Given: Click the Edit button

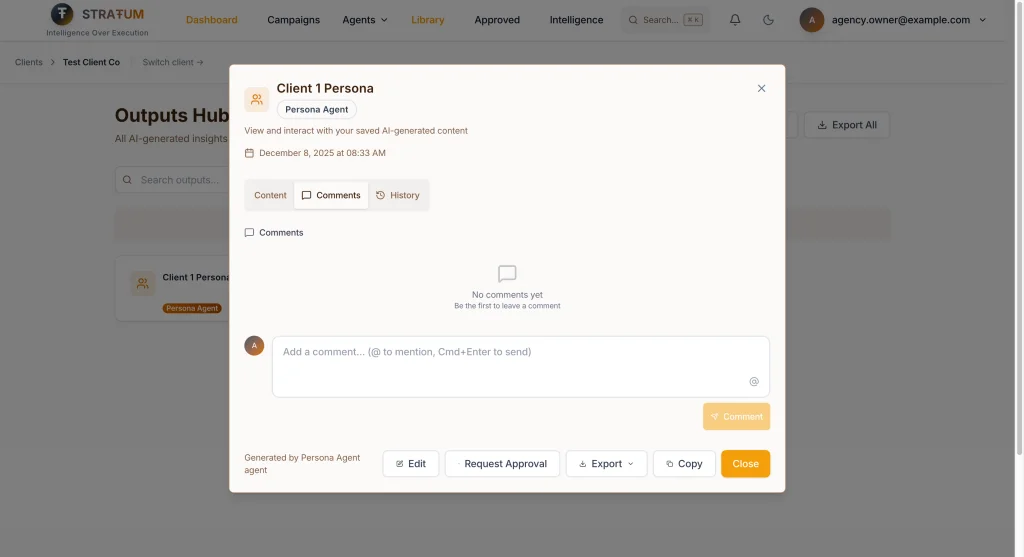Looking at the screenshot, I should 411,464.
